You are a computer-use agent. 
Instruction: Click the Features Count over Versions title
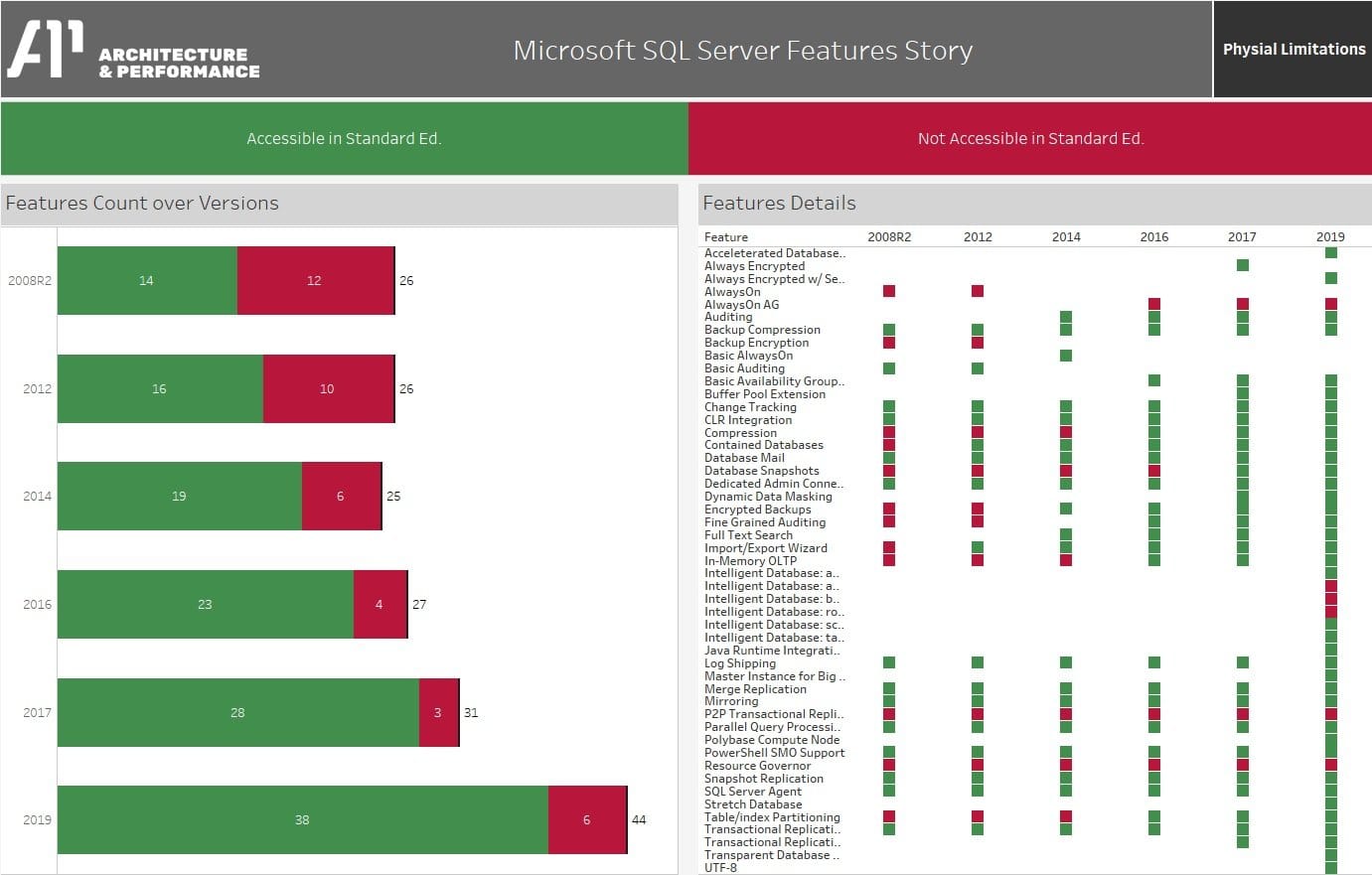coord(142,204)
